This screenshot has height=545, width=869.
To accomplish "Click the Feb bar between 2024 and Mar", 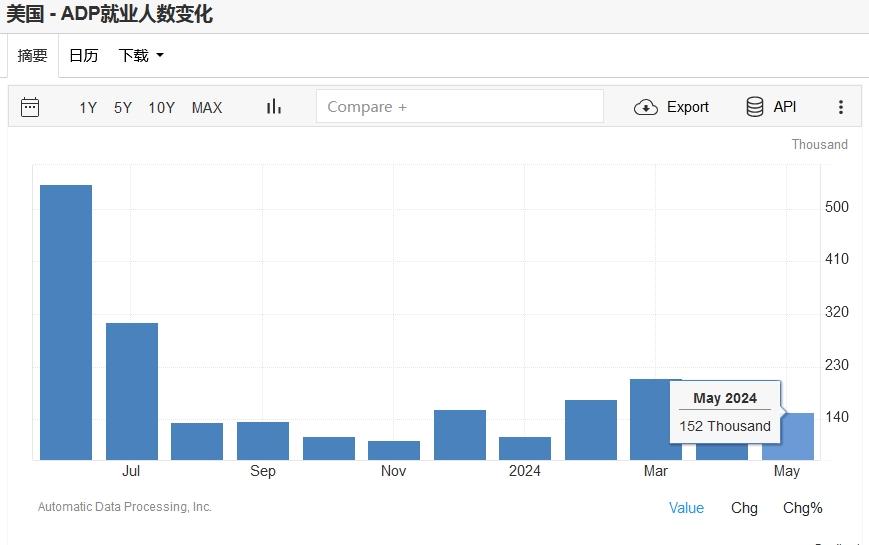I will [591, 430].
